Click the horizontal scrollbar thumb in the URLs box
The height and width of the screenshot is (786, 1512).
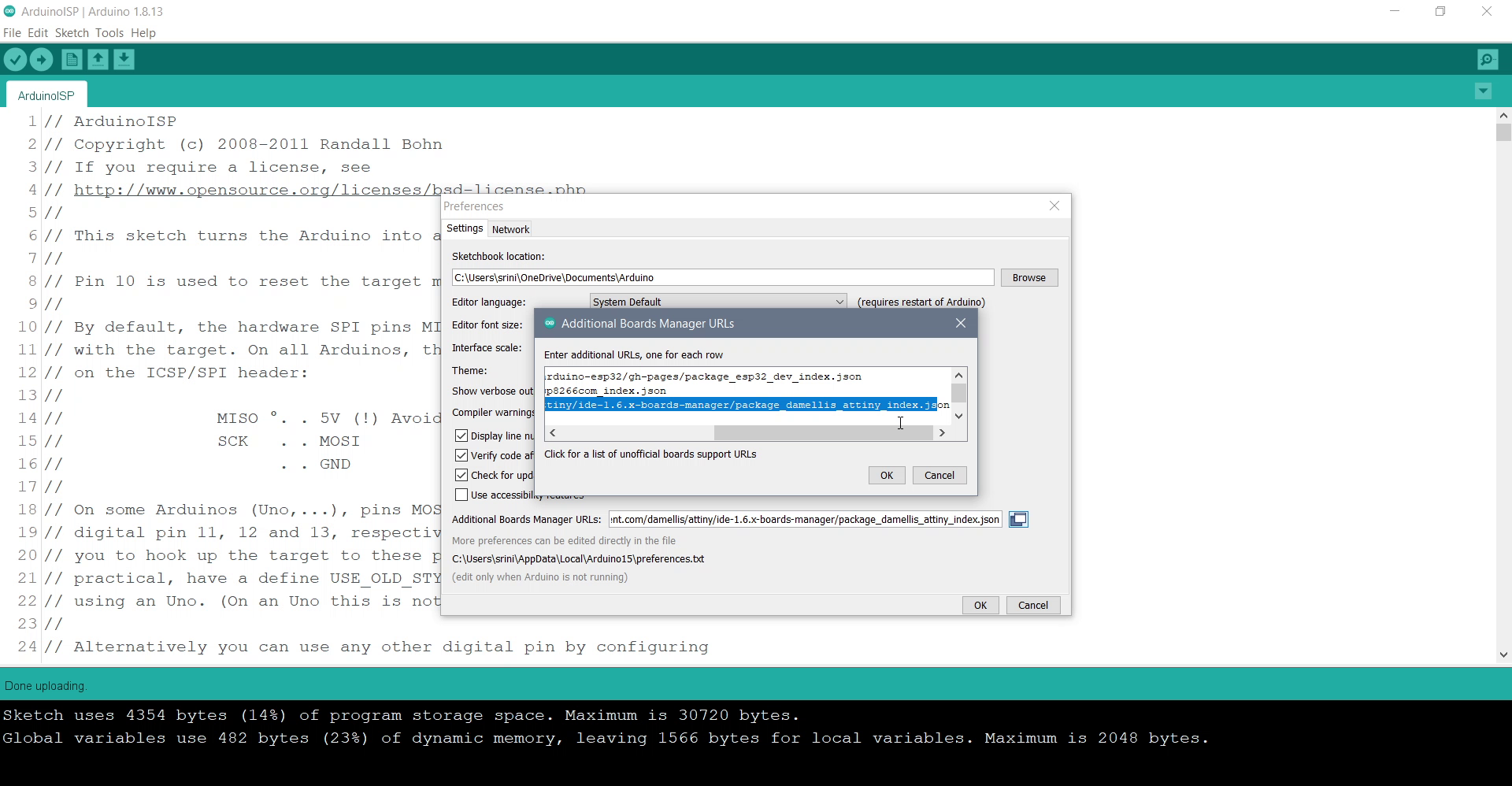pos(824,433)
